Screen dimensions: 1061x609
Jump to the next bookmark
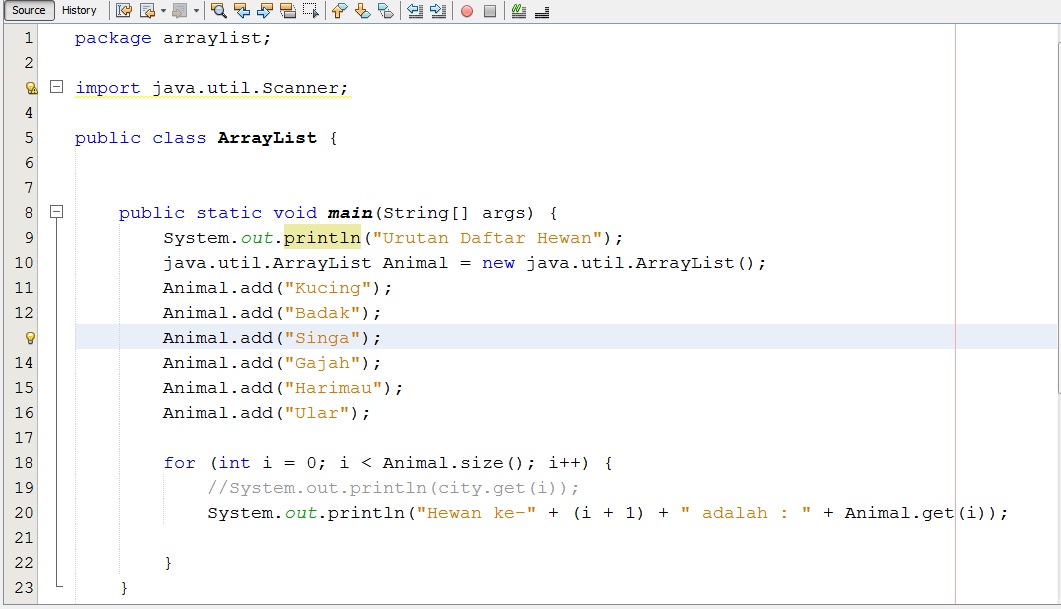click(x=364, y=11)
